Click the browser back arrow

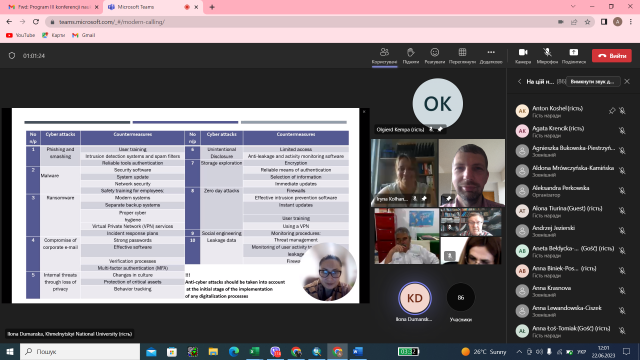(9, 22)
